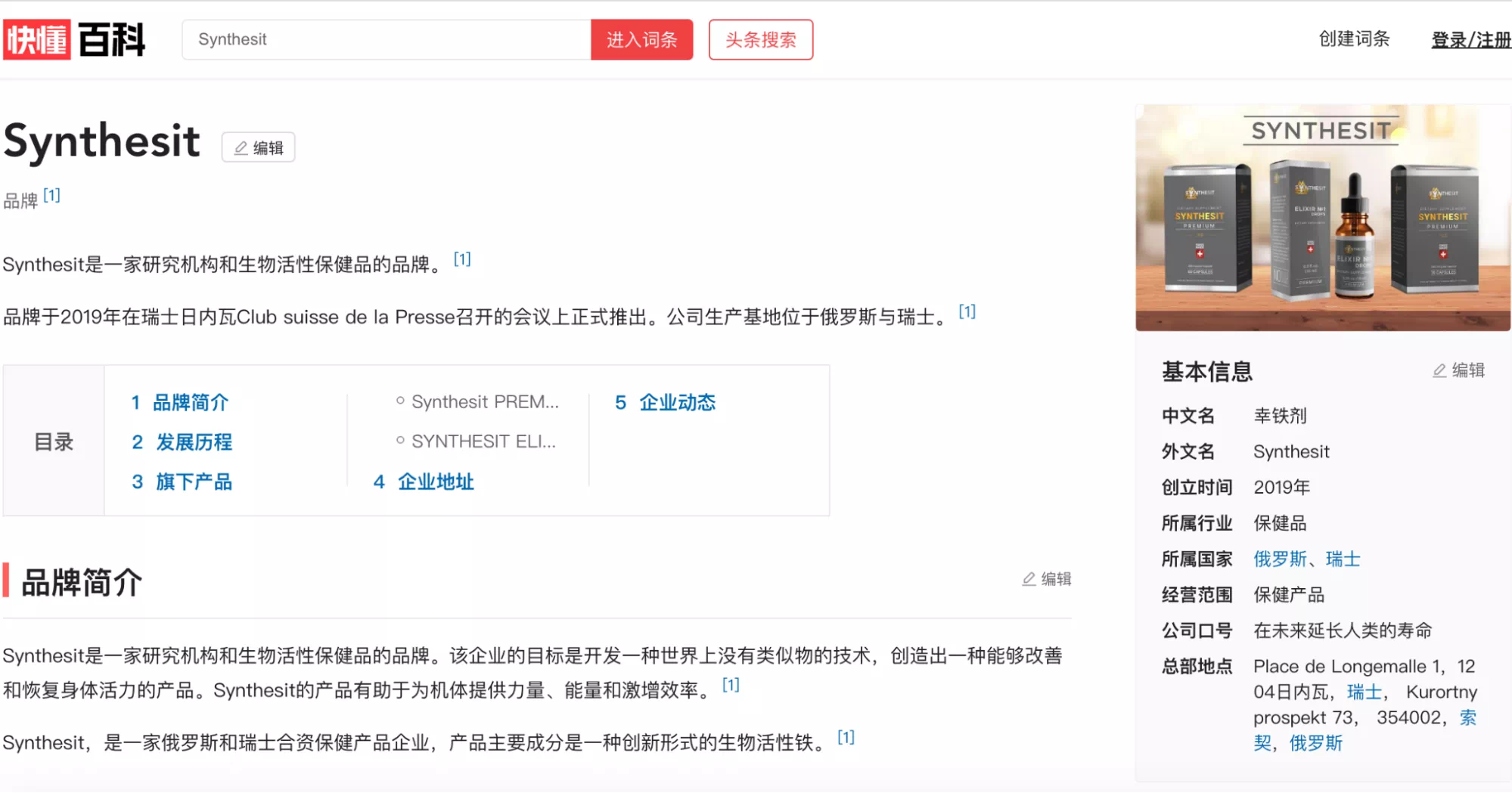Open citation [1] after 生物活性铁 sentence
Viewport: 1512px width, 793px height.
846,737
